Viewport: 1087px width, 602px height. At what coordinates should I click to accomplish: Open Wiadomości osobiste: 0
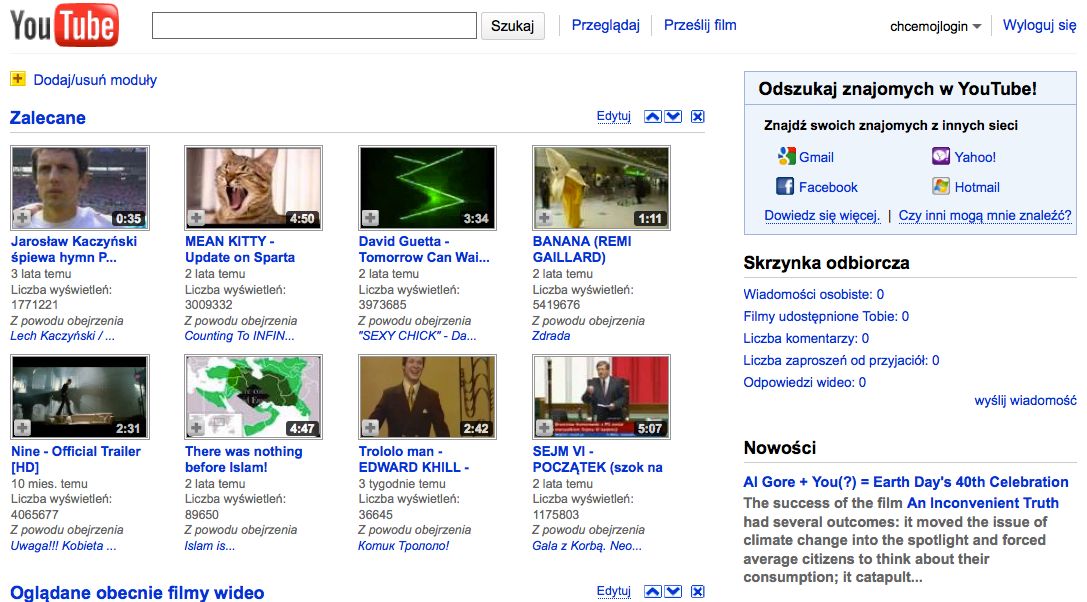point(814,294)
